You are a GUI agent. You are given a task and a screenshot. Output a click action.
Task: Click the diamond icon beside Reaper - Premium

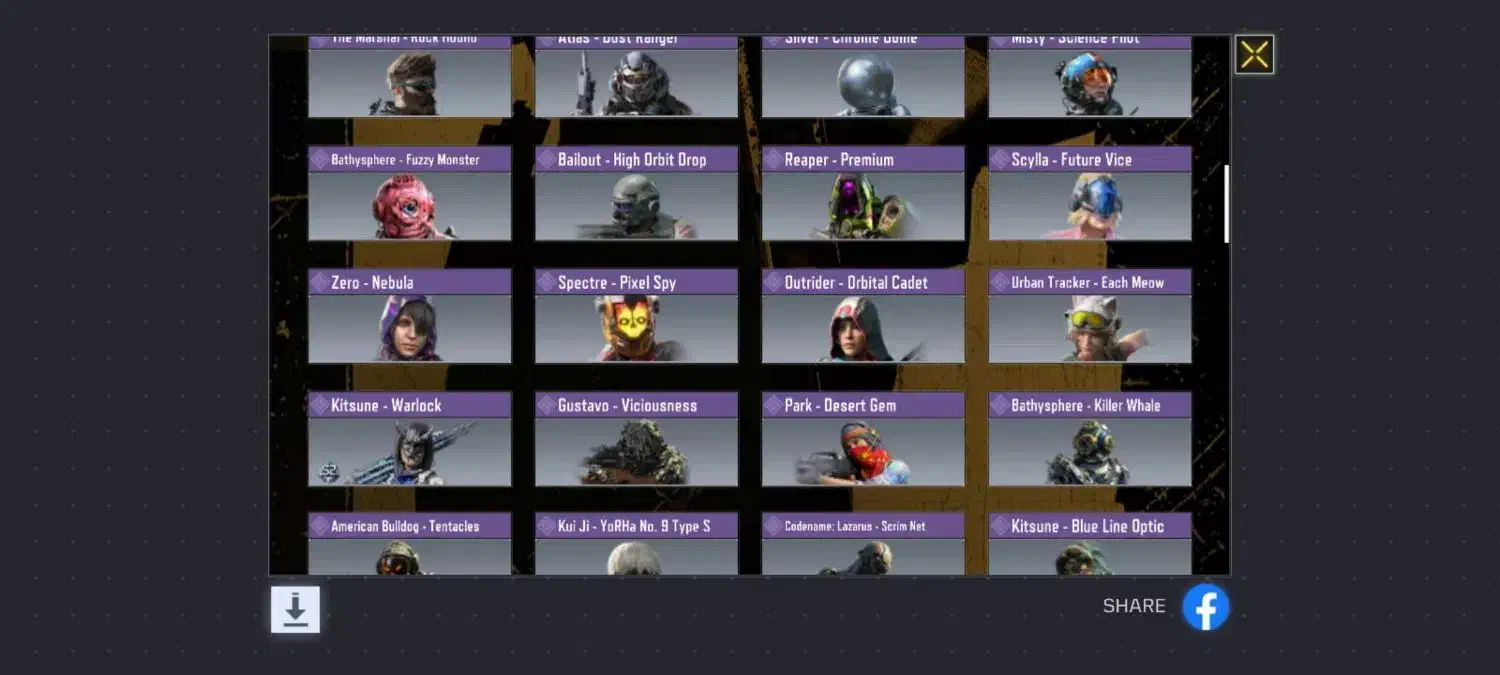click(x=773, y=160)
